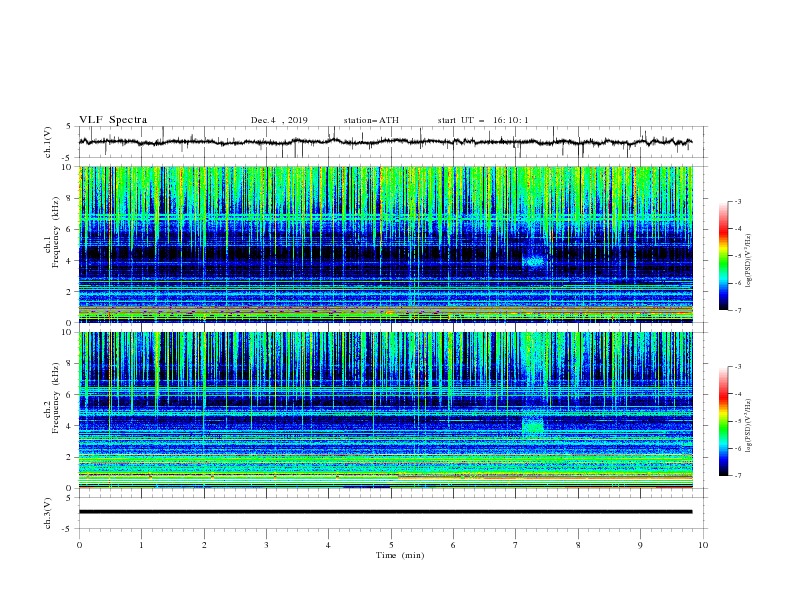Viewport: 792px width, 612px height.
Task: Click the time axis tick label "4"
Action: (328, 545)
